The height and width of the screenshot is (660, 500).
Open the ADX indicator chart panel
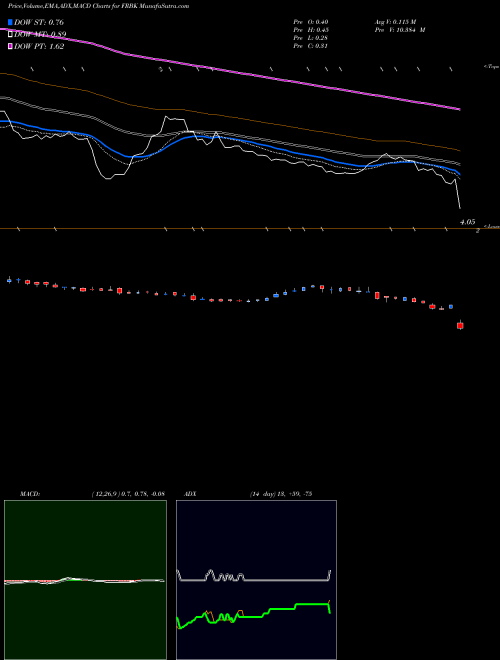pos(256,580)
